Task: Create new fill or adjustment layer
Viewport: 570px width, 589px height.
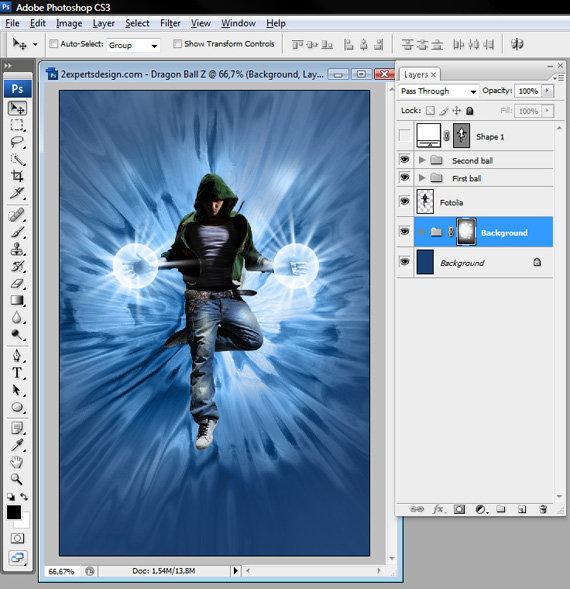Action: (481, 509)
